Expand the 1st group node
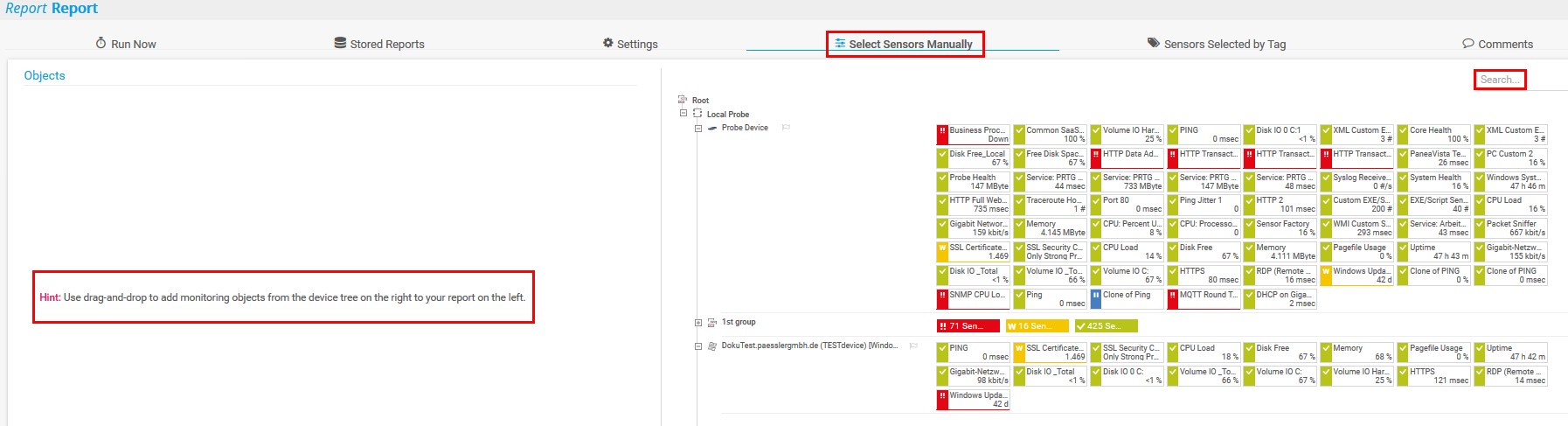The image size is (1568, 426). coord(698,323)
